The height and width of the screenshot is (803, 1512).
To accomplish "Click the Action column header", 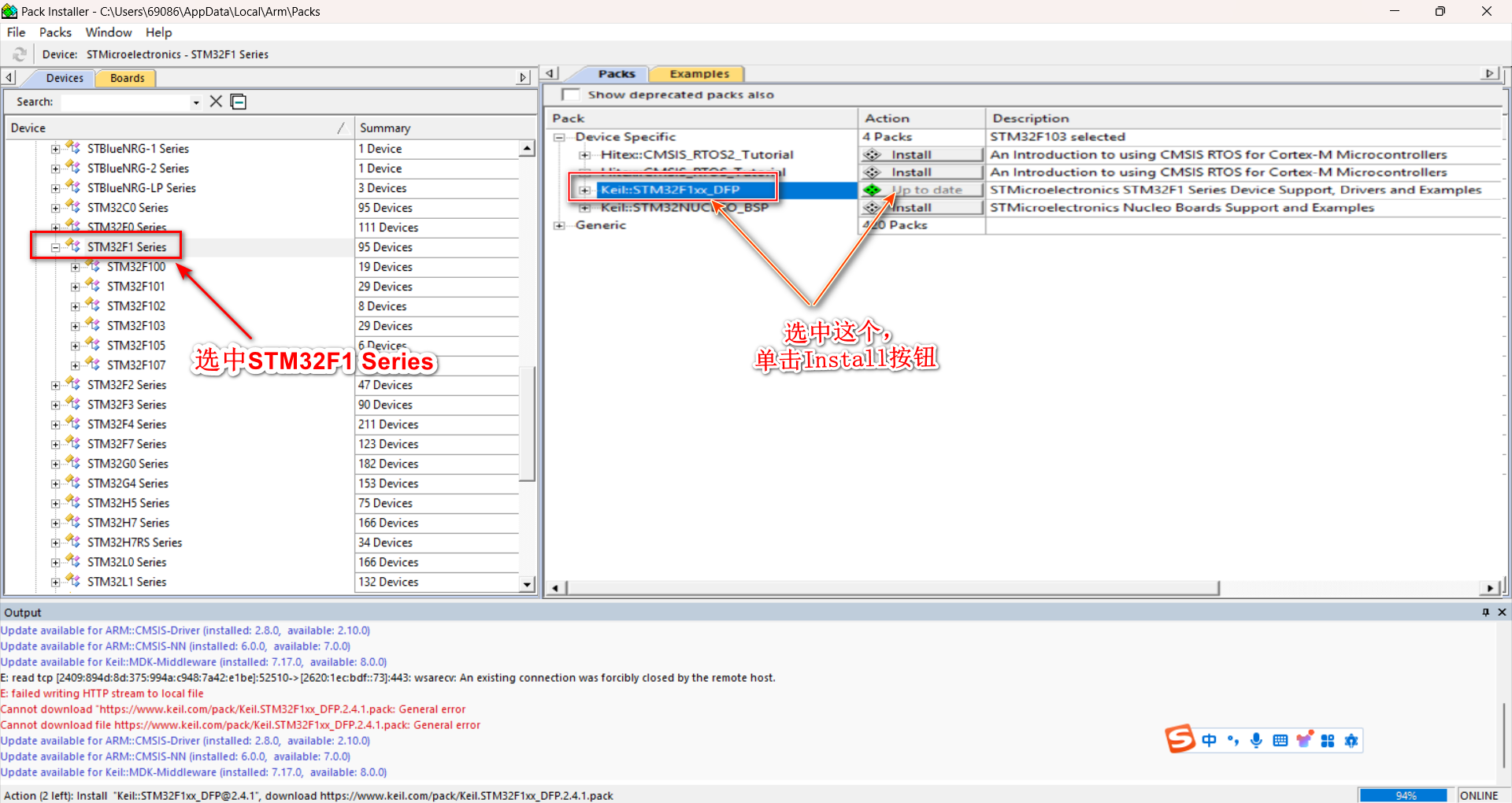I will (921, 118).
